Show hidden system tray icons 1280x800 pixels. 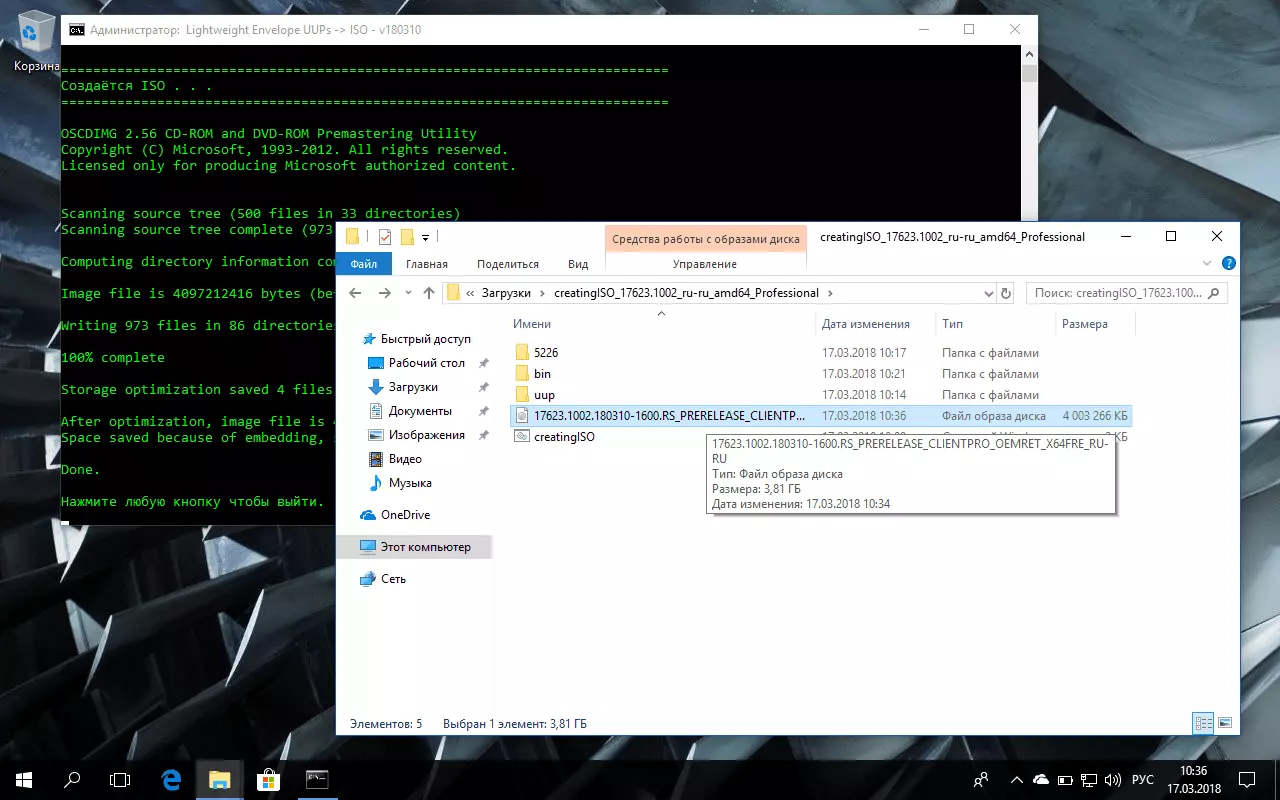(x=1016, y=779)
